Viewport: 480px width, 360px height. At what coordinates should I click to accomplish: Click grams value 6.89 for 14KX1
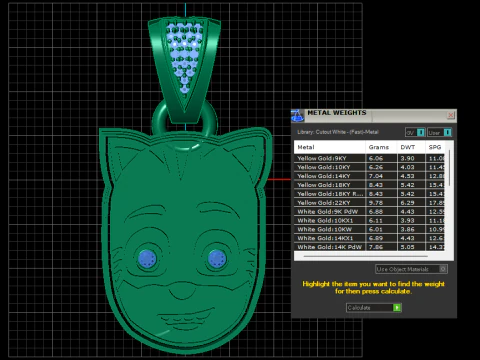(x=376, y=238)
